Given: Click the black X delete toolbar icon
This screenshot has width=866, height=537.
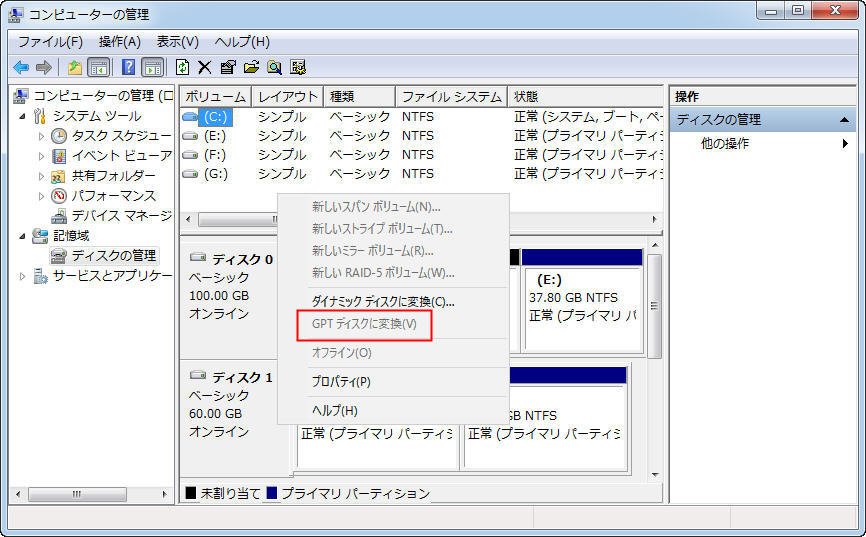Looking at the screenshot, I should (204, 67).
